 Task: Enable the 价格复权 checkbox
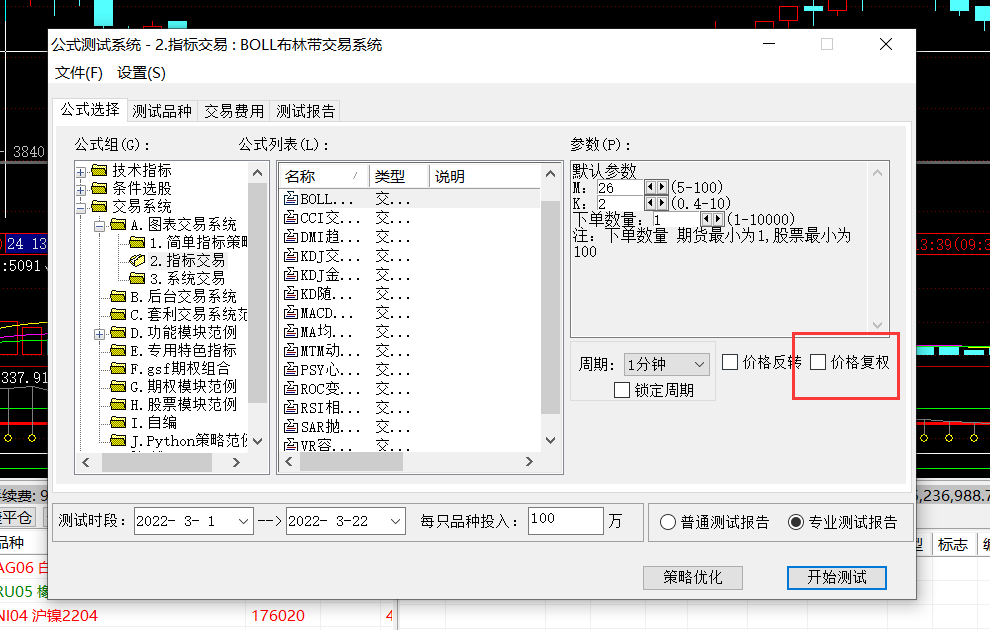pos(818,362)
